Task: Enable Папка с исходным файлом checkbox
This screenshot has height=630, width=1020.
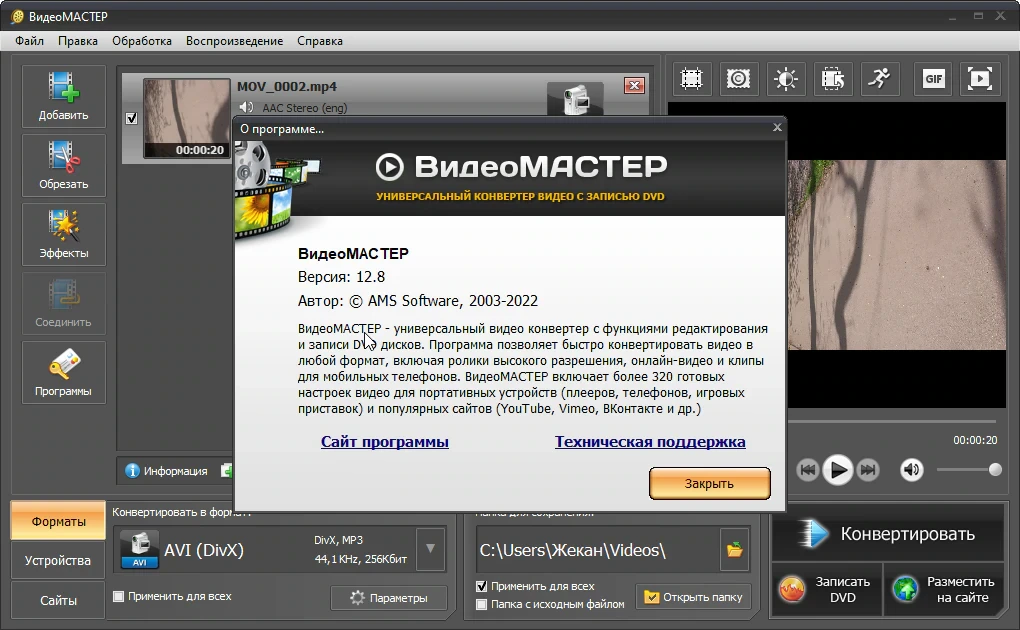Action: [x=481, y=604]
